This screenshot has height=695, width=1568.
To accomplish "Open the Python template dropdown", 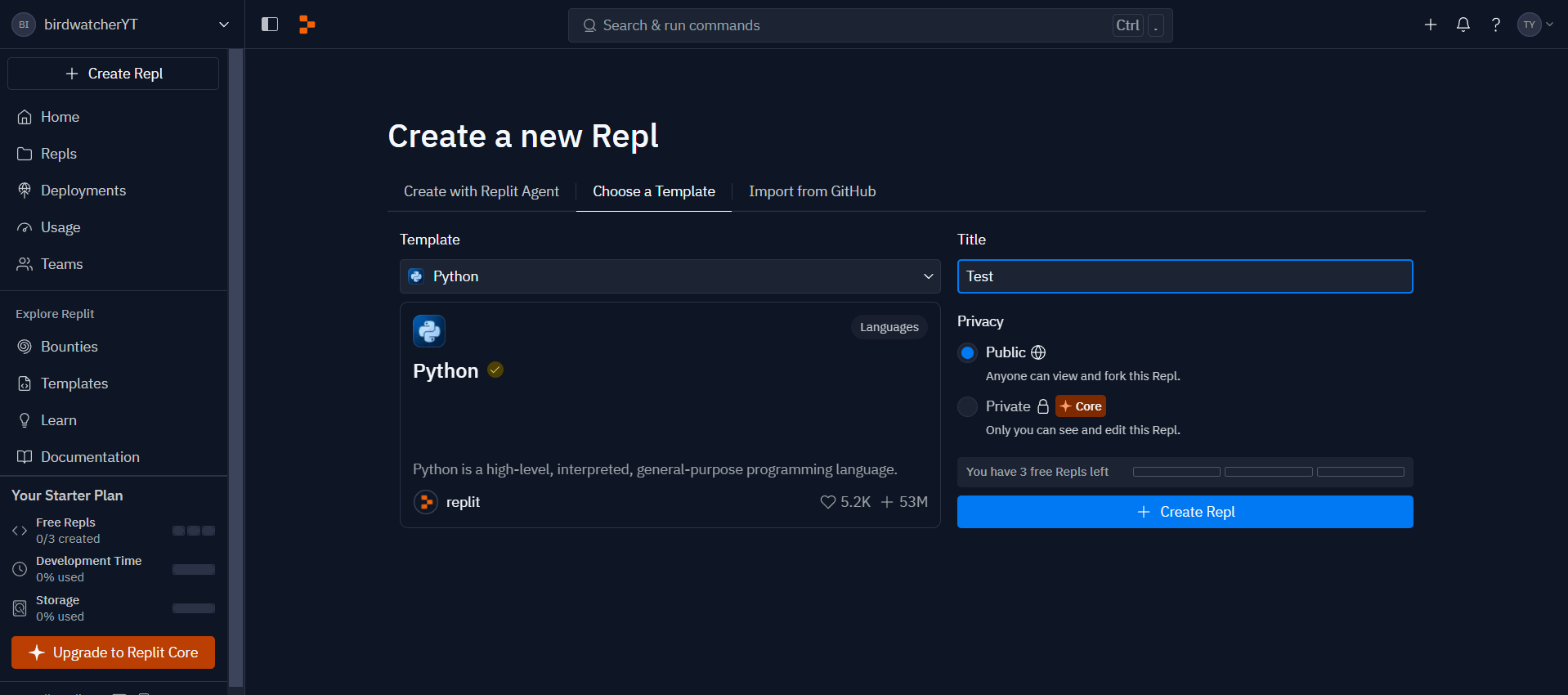I will pyautogui.click(x=670, y=276).
